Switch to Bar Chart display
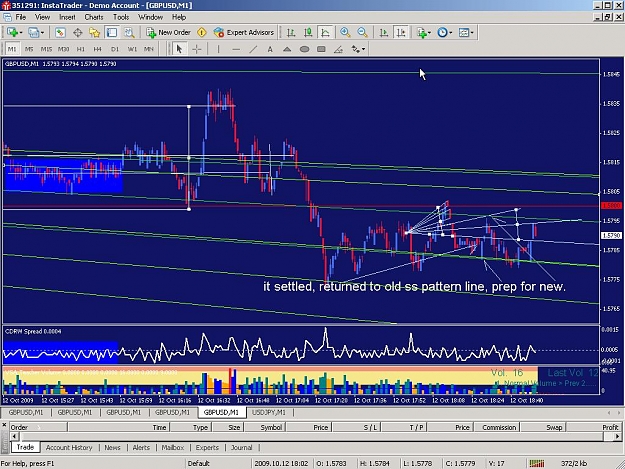625x469 pixels. [291, 33]
